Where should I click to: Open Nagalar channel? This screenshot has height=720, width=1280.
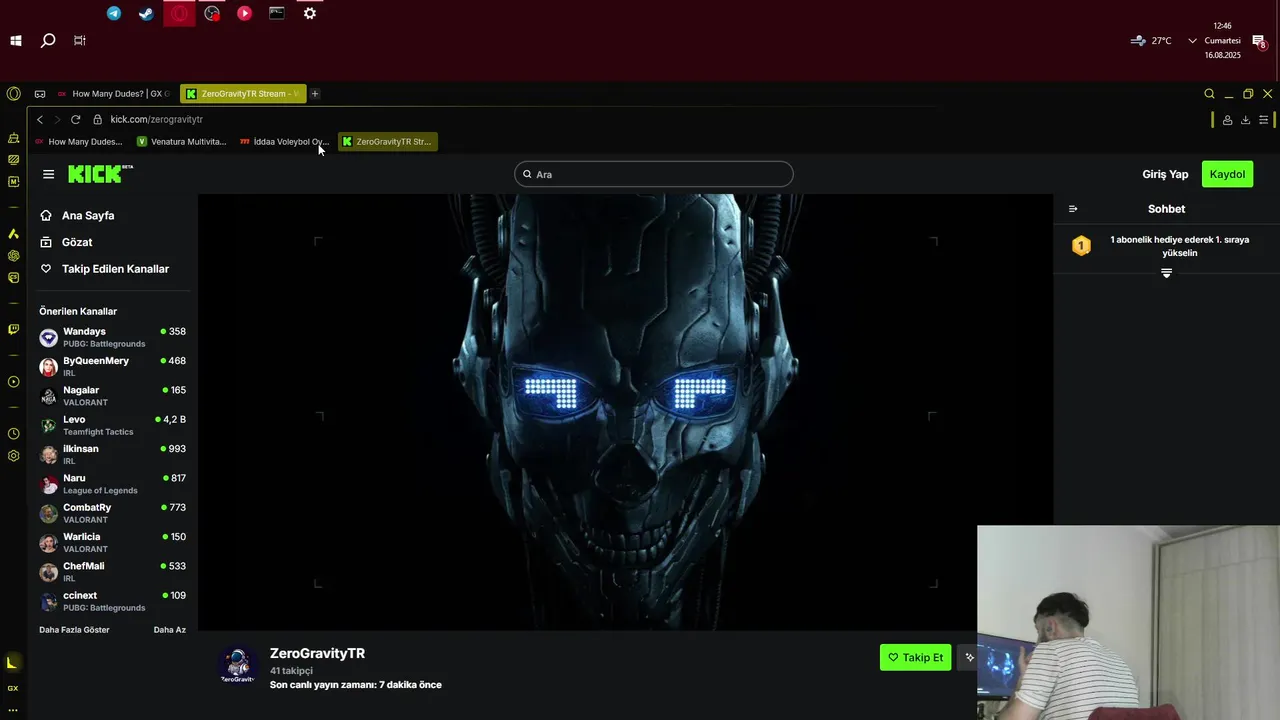tap(112, 396)
